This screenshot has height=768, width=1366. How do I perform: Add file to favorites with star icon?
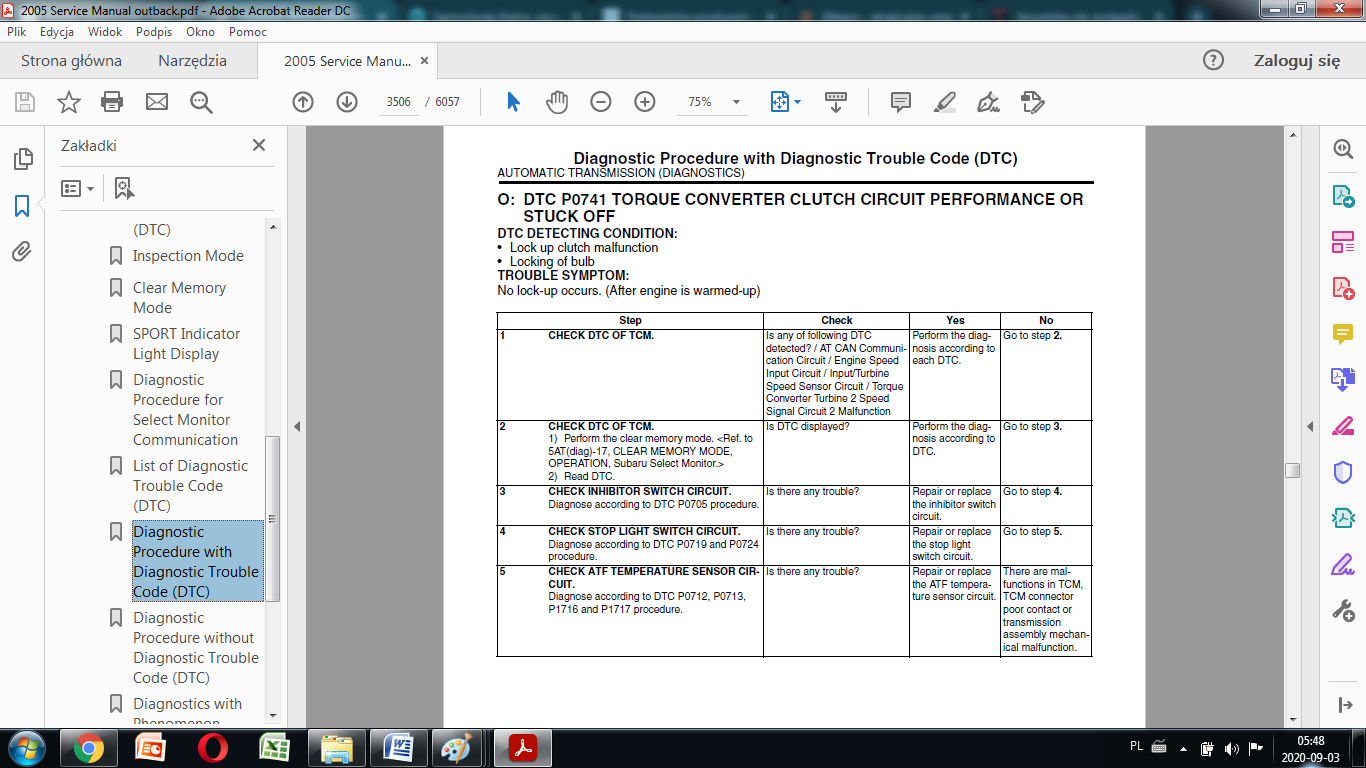click(x=68, y=102)
